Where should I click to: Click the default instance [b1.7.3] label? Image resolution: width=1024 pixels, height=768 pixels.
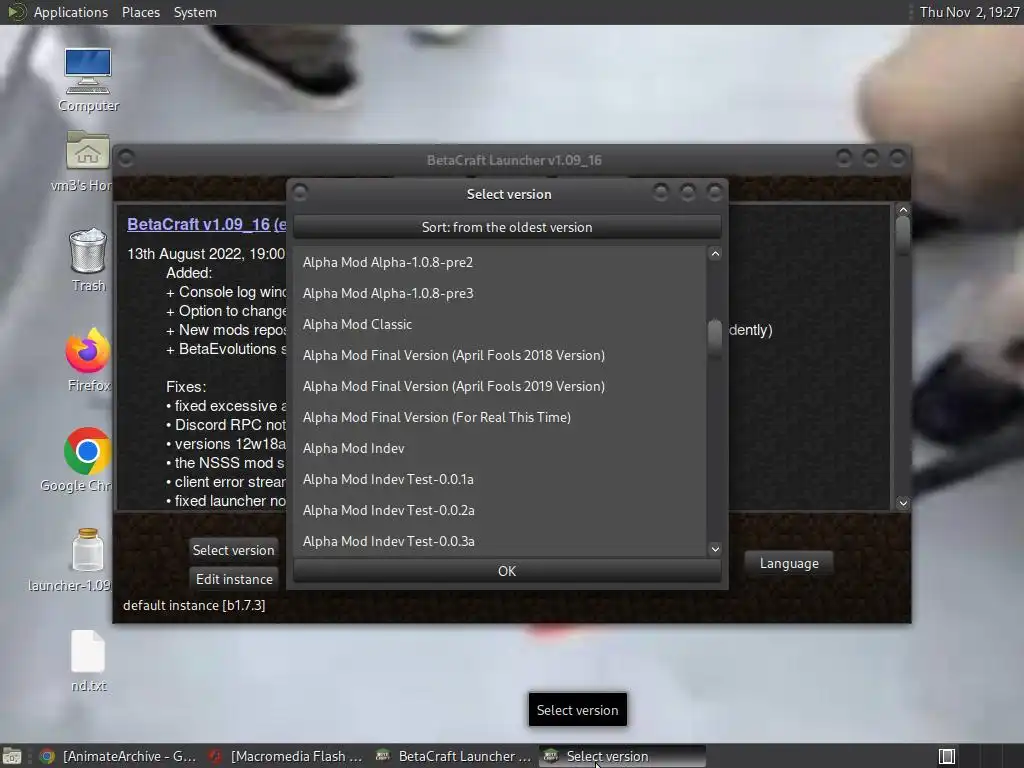tap(194, 605)
